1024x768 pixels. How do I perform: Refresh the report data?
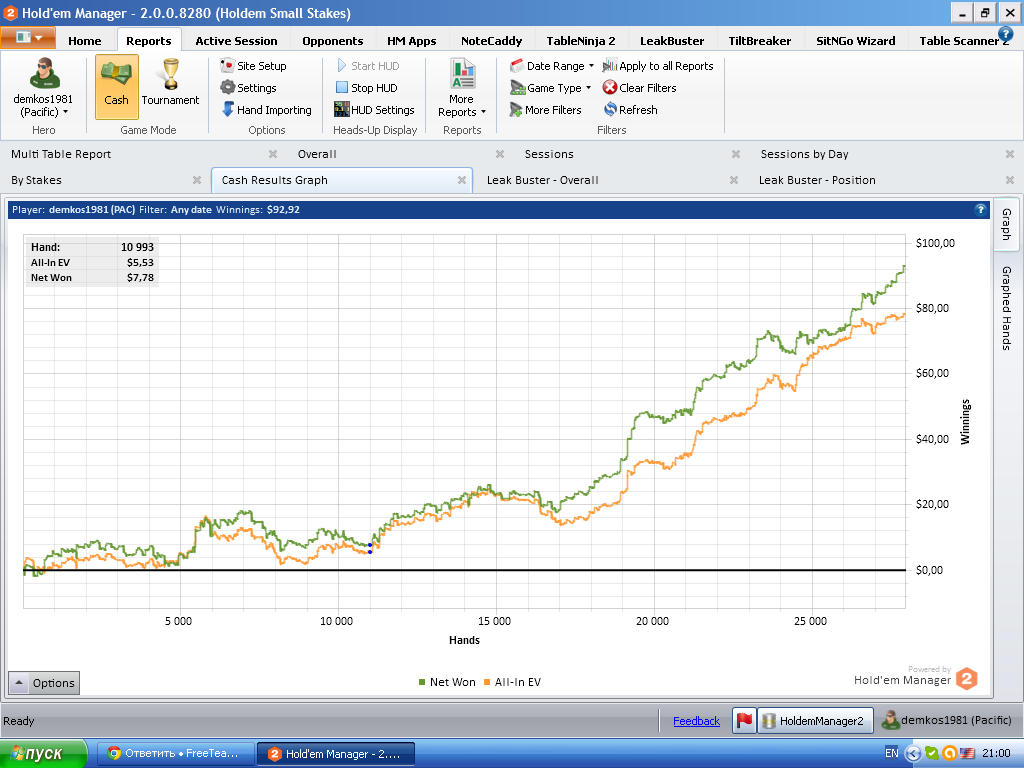coord(630,110)
